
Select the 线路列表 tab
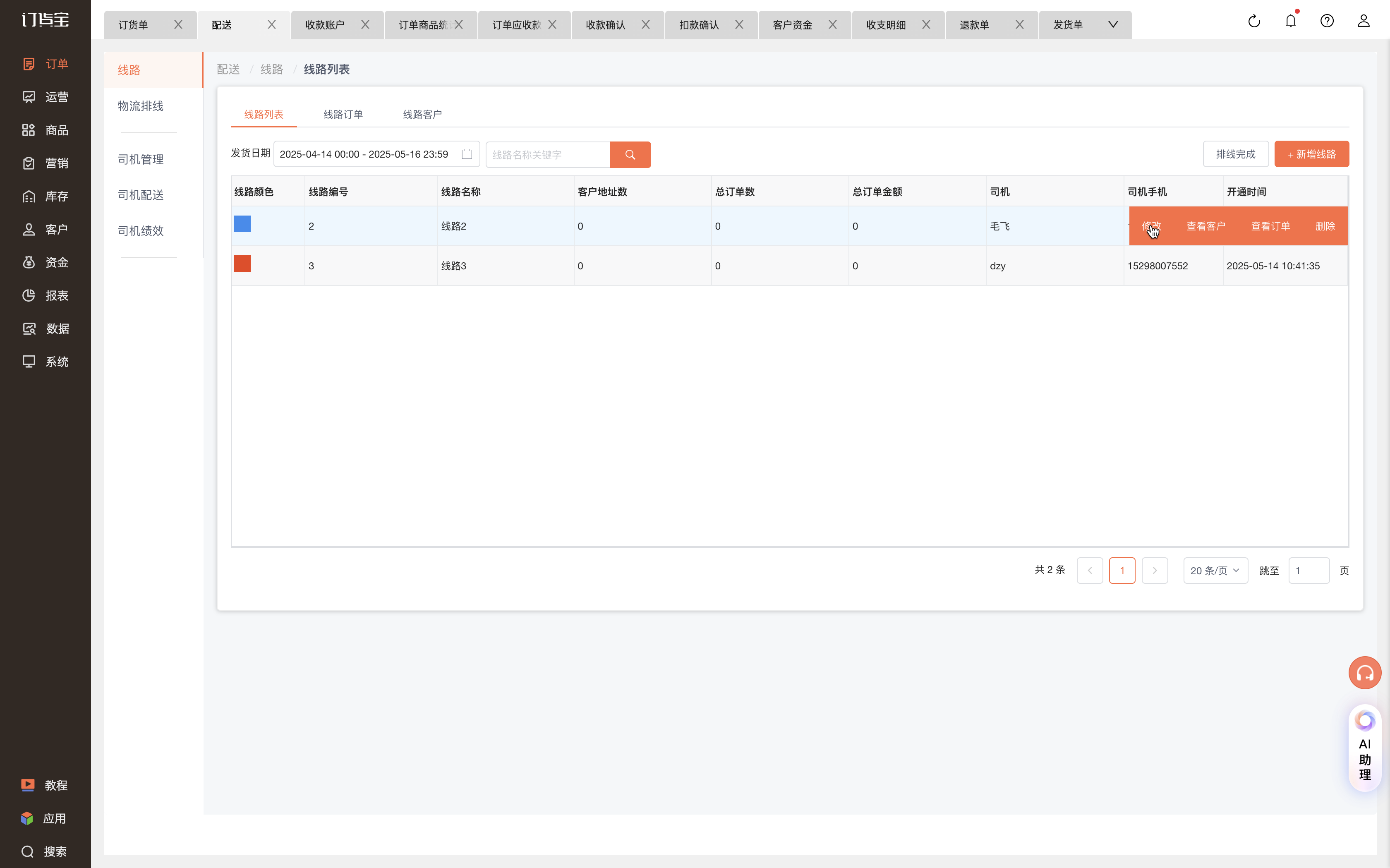click(x=264, y=114)
